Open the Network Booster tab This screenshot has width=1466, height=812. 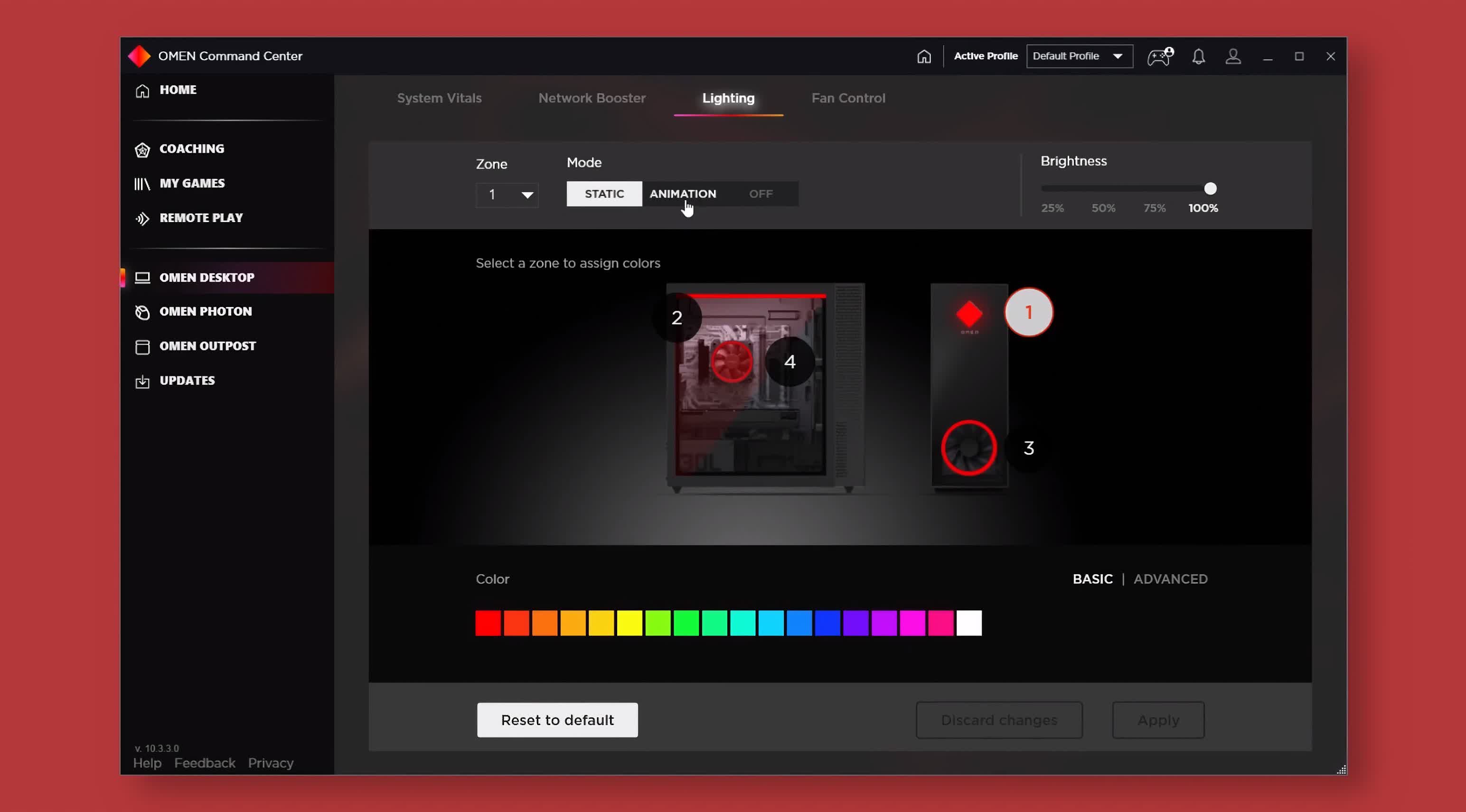pyautogui.click(x=592, y=98)
